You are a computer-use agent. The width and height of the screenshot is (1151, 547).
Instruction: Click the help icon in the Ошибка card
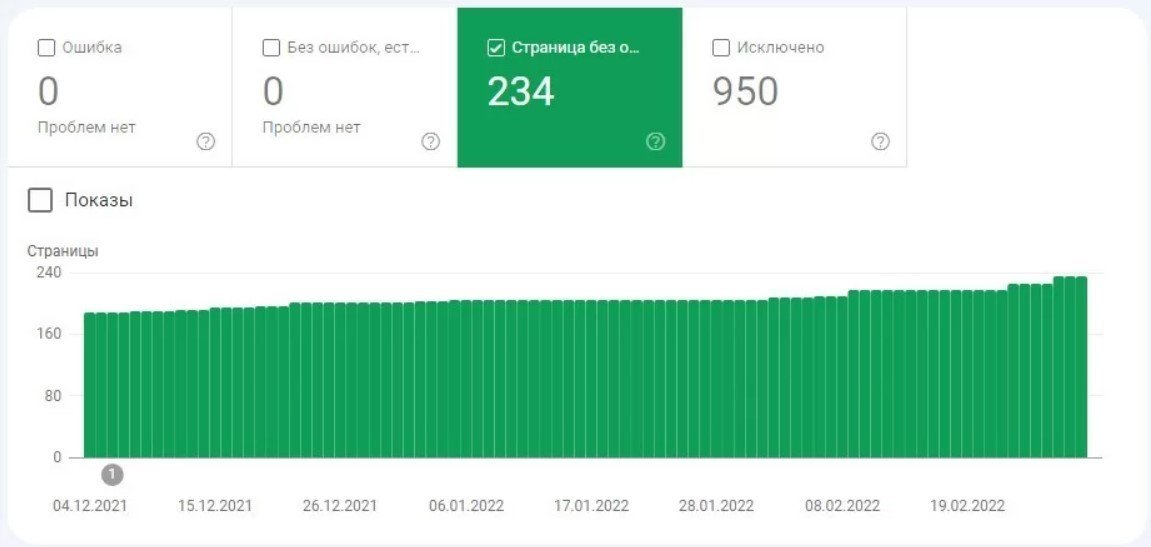pos(206,142)
